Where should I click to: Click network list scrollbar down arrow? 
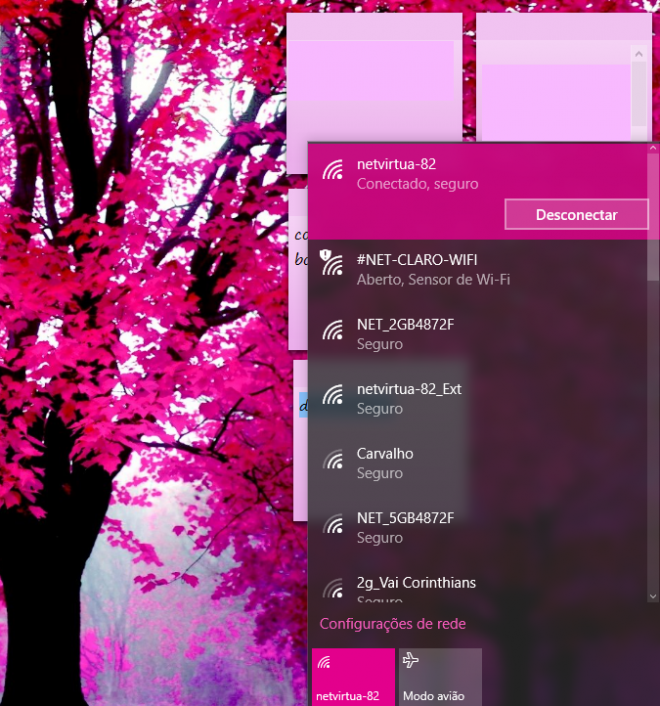pos(653,596)
